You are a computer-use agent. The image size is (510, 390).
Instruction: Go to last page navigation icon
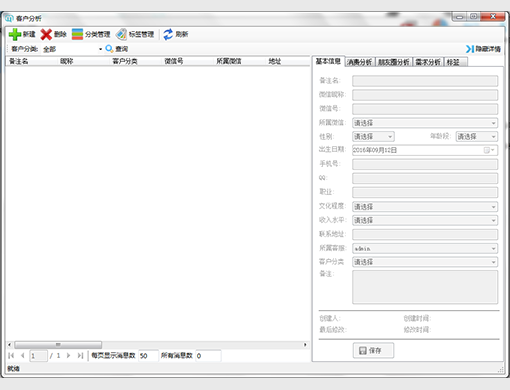coord(80,356)
